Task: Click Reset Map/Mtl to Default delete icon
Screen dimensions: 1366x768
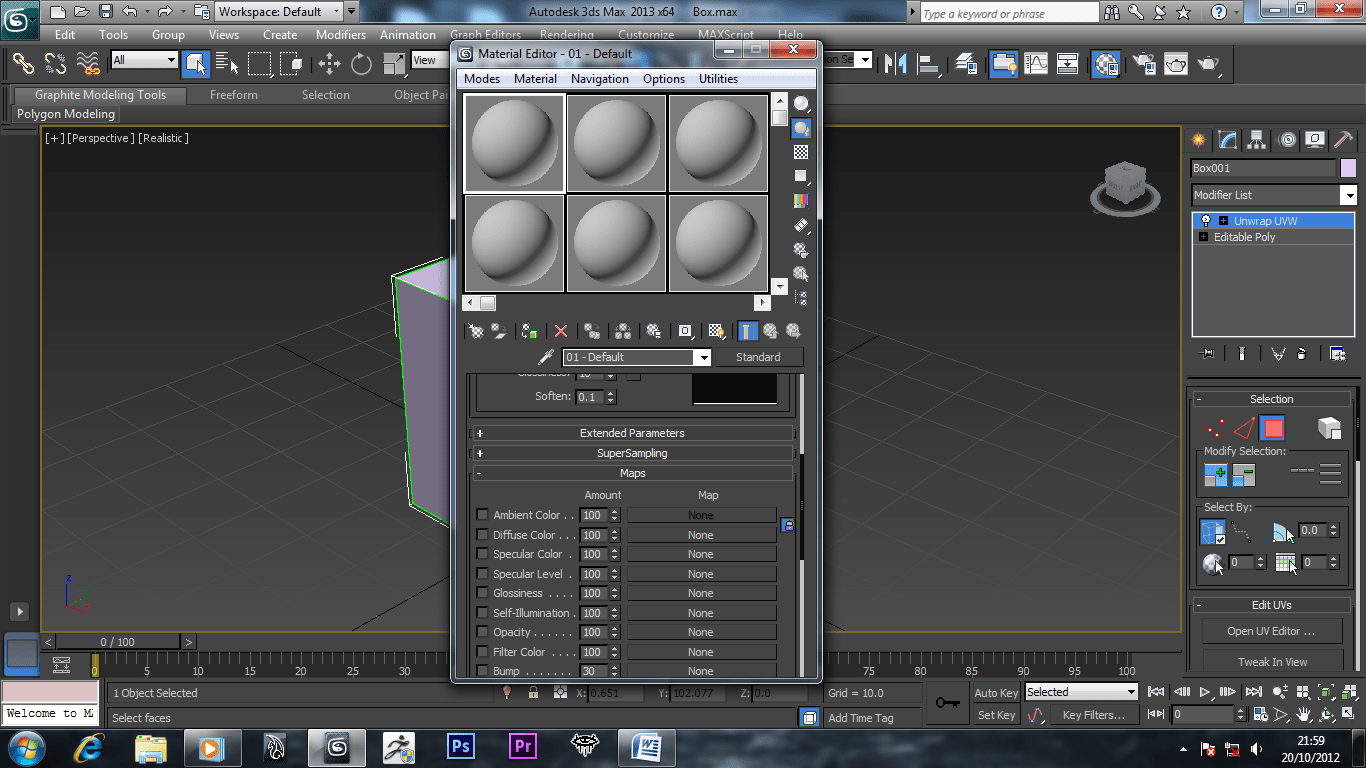Action: click(x=561, y=331)
